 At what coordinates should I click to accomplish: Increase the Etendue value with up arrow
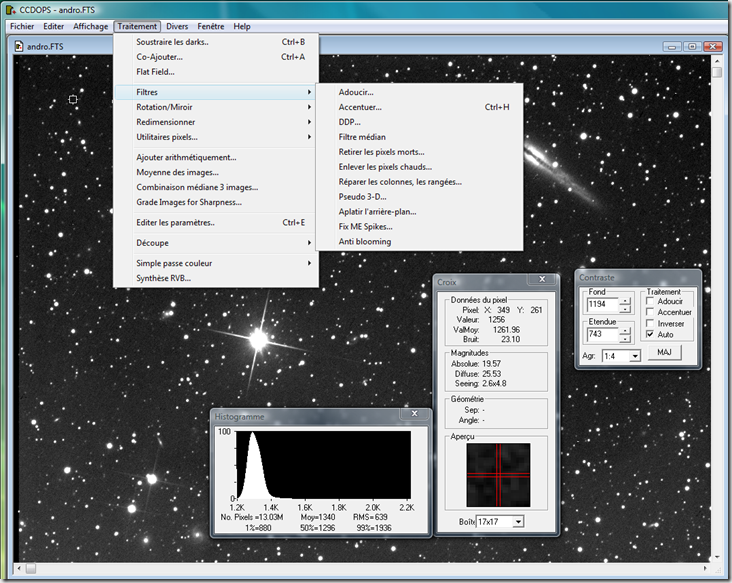click(625, 331)
